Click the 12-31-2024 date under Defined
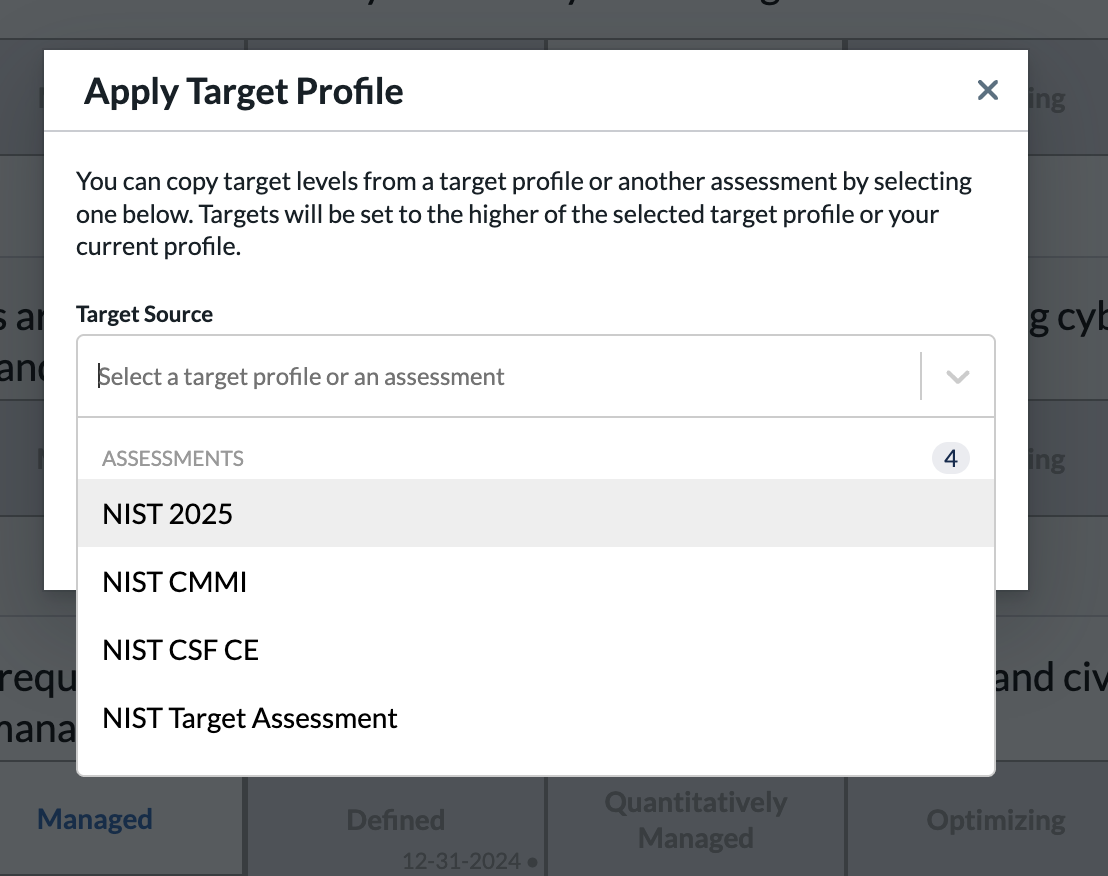The width and height of the screenshot is (1108, 876). click(x=461, y=861)
